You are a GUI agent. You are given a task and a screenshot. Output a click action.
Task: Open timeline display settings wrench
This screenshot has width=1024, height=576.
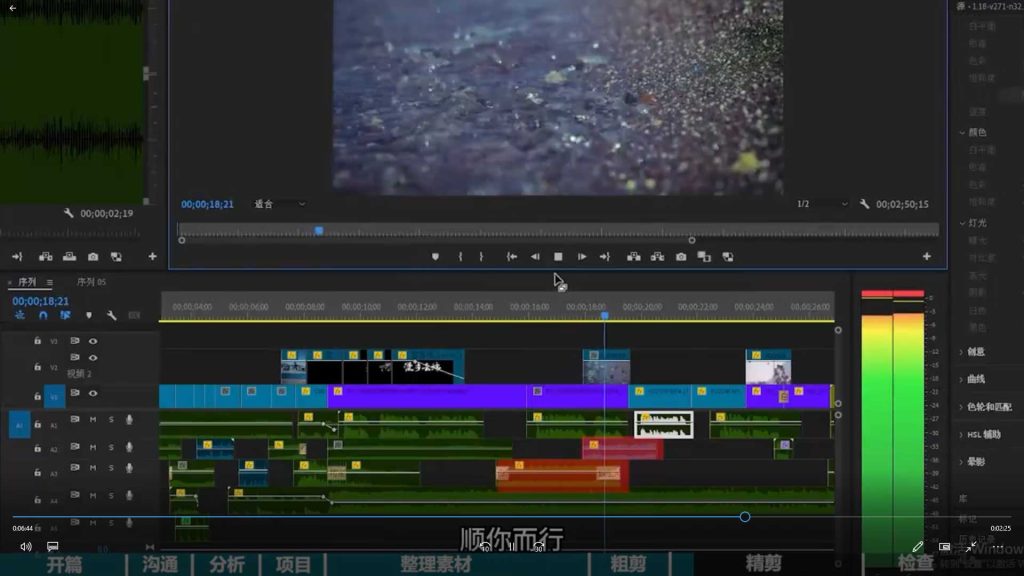(112, 315)
